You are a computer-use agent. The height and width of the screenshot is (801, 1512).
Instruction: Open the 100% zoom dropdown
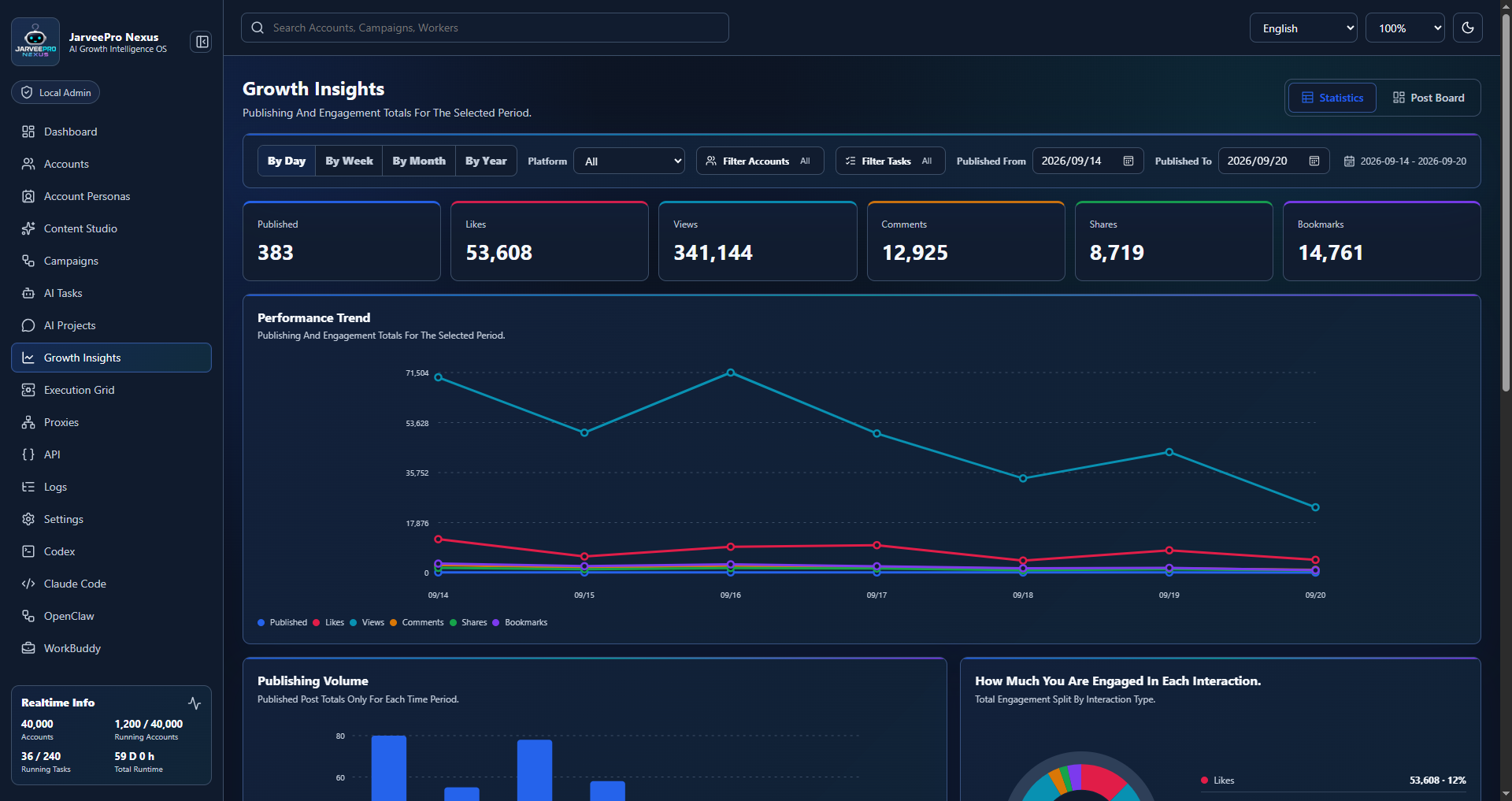[x=1405, y=28]
